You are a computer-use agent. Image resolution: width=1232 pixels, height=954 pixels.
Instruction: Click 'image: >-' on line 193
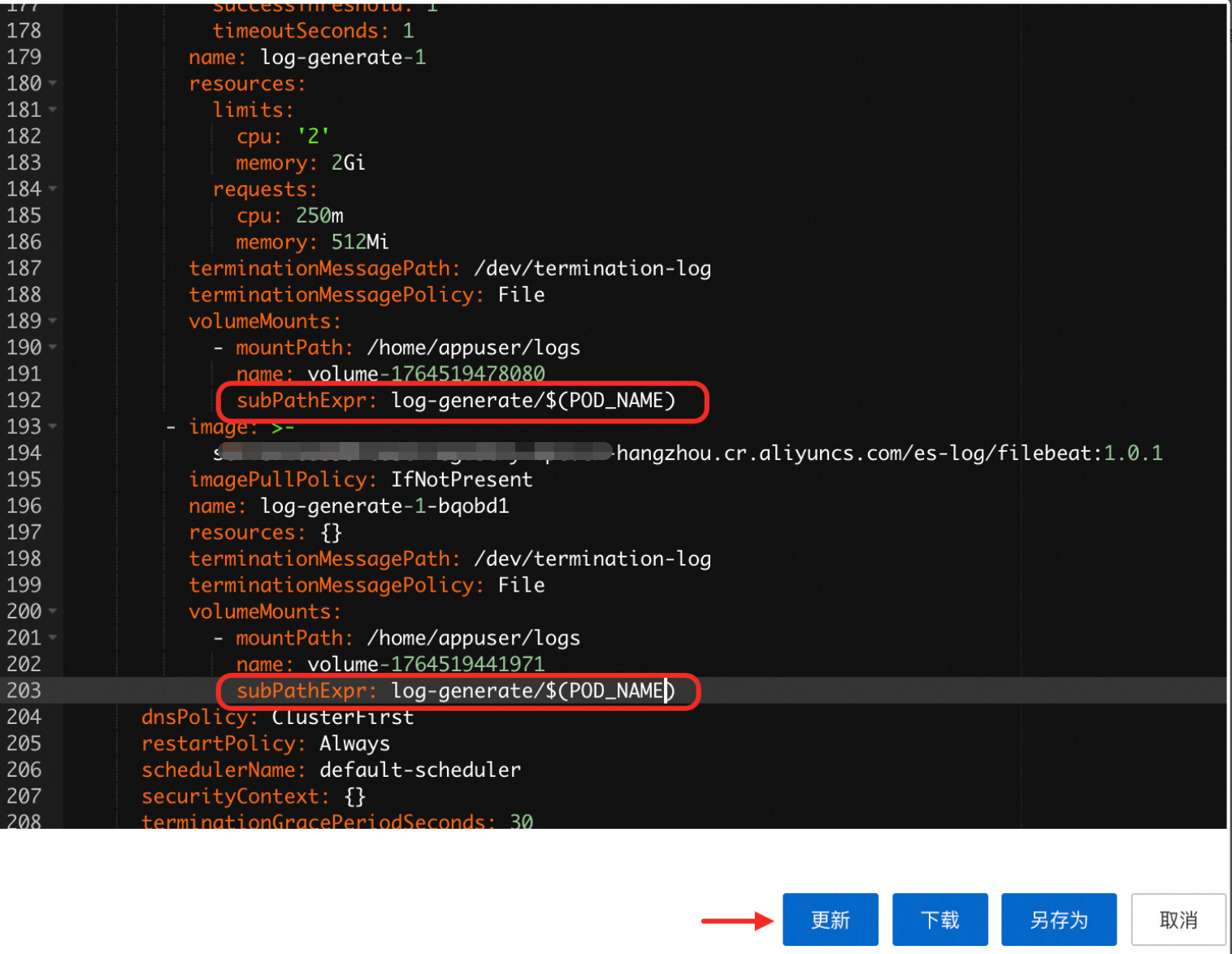(x=241, y=427)
